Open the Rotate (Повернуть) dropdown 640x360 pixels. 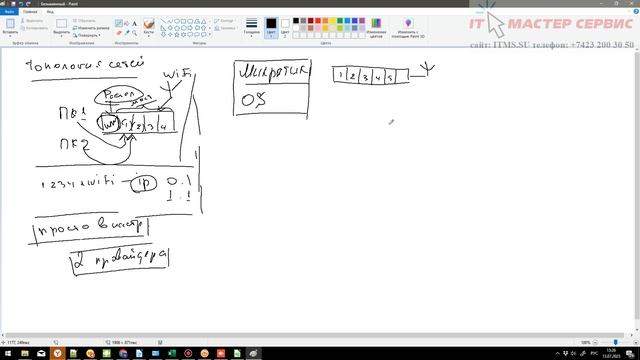(x=87, y=35)
